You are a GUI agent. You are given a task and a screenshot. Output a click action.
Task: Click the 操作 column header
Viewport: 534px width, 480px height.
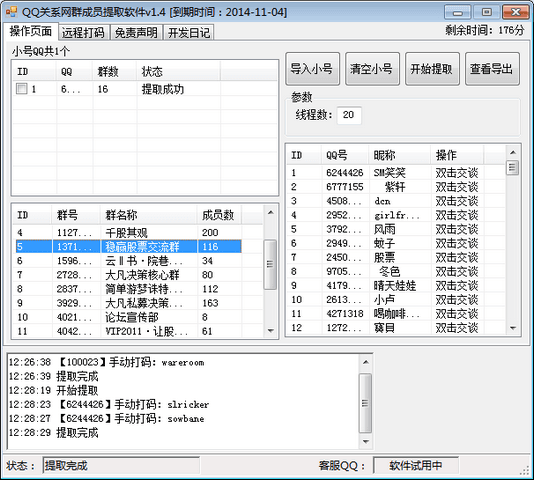(457, 155)
